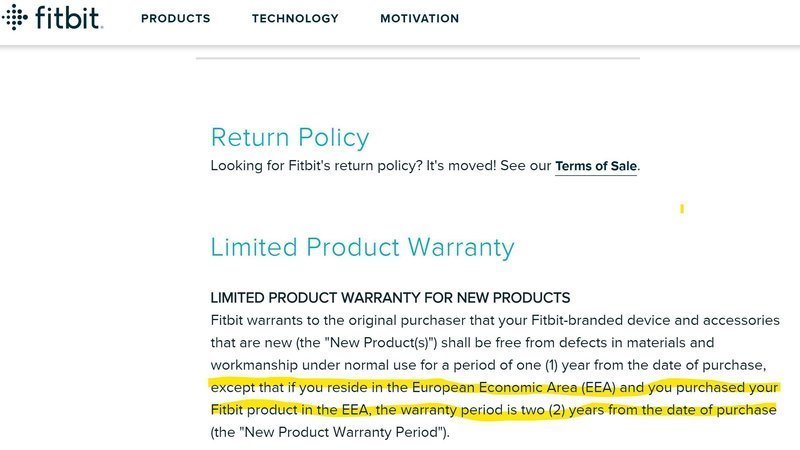The height and width of the screenshot is (450, 800).
Task: Click the LIMITED PRODUCT WARRANTY FOR NEW PRODUCTS subheading
Action: [x=390, y=298]
